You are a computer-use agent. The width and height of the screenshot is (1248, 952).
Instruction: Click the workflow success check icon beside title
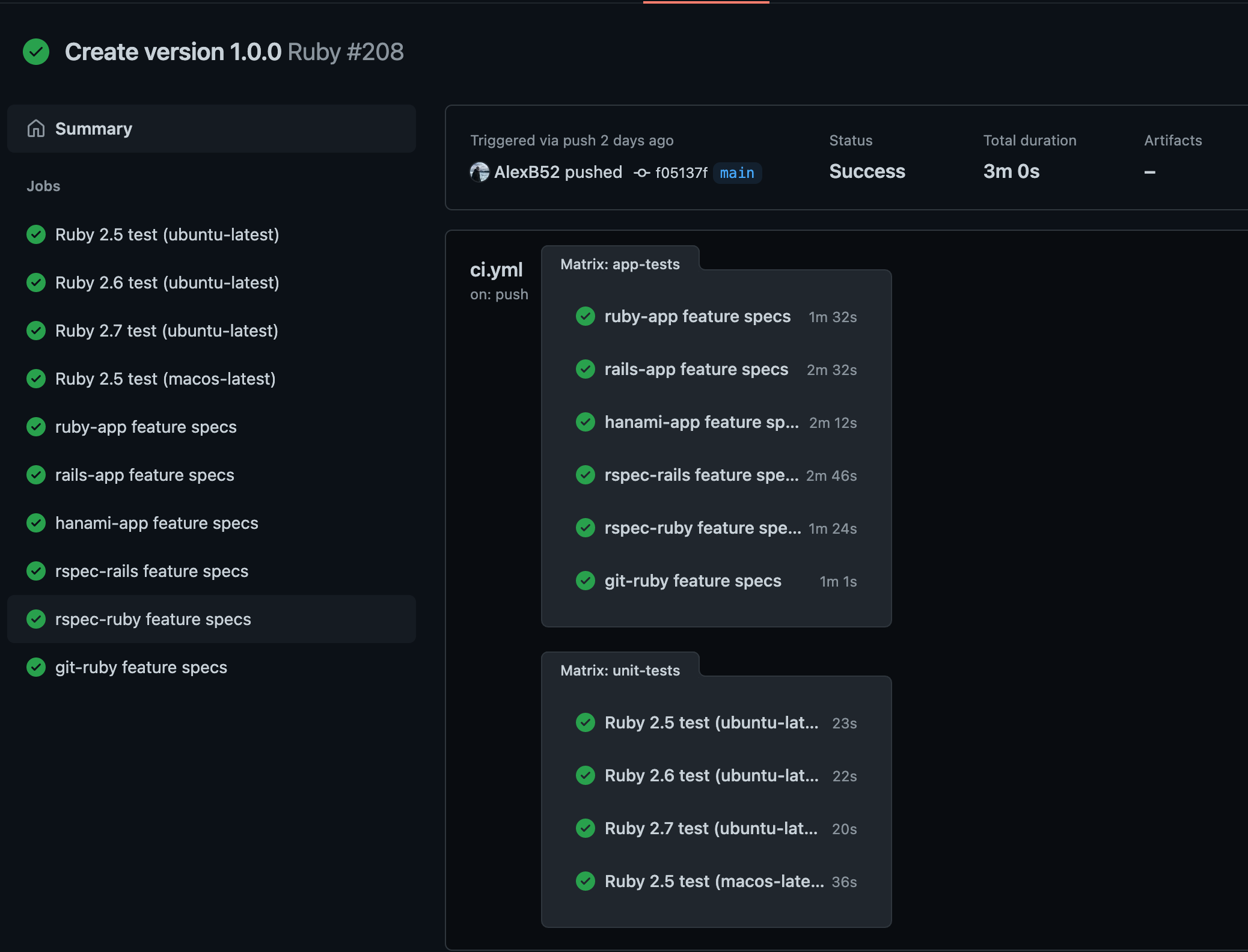coord(36,52)
